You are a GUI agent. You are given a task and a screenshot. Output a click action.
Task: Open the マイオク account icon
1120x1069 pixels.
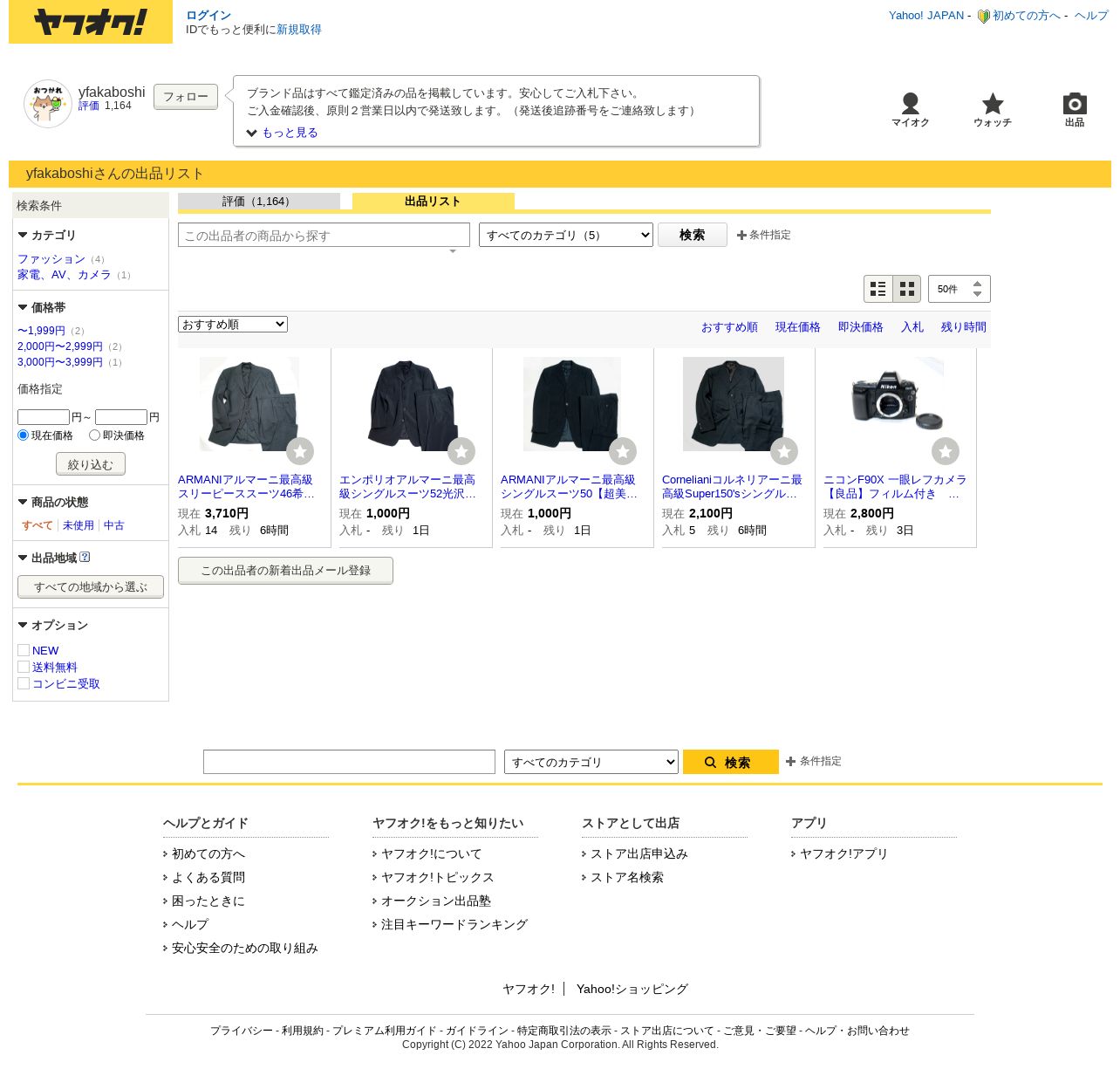(911, 110)
